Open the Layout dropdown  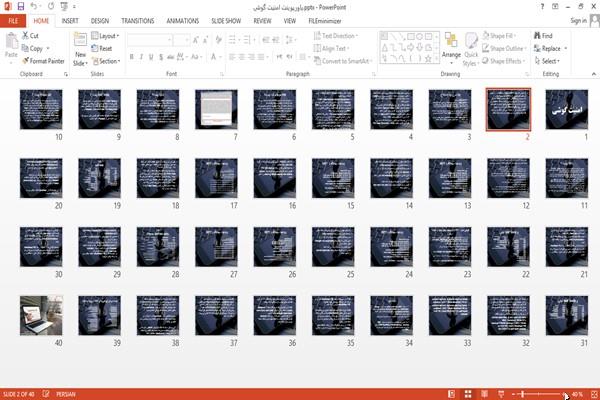coord(105,36)
